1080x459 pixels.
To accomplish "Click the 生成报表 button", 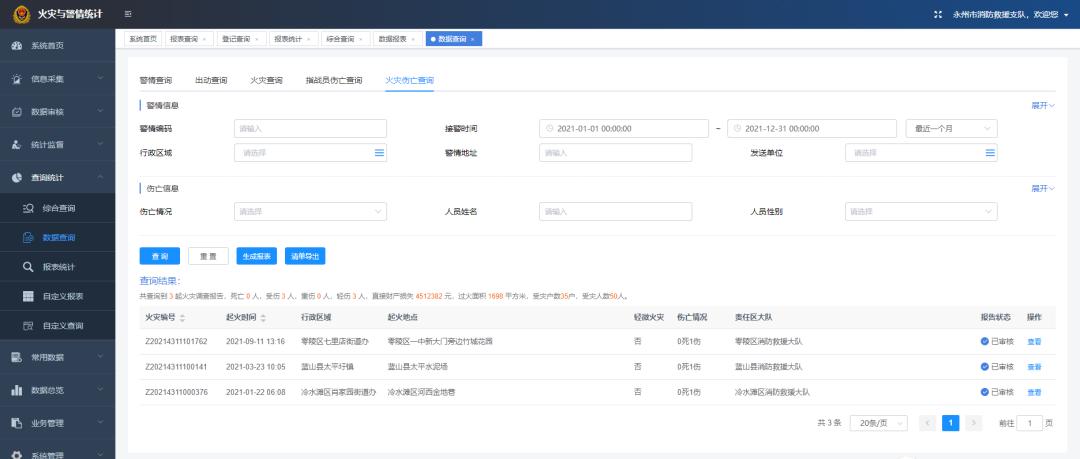I will (x=256, y=256).
